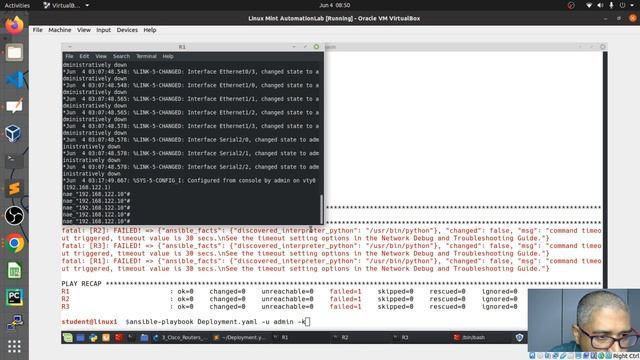The height and width of the screenshot is (360, 640).
Task: Open the red app launcher in Mint panel
Action: point(119,338)
